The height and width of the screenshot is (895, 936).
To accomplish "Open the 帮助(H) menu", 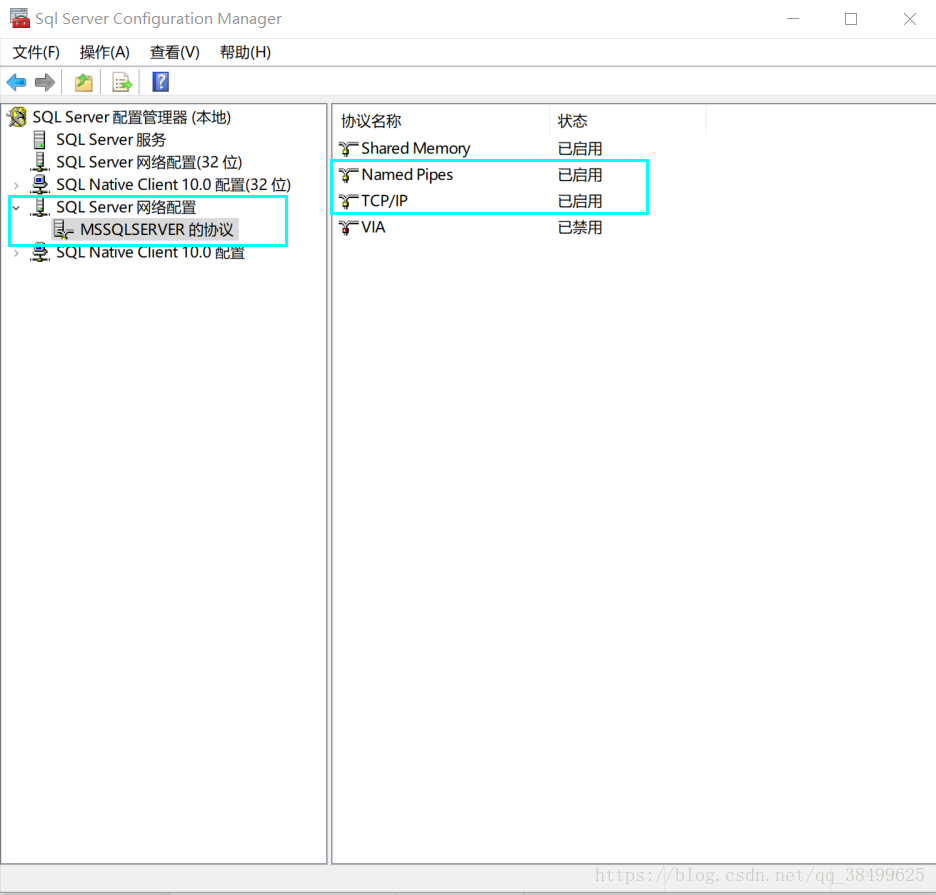I will coord(245,53).
